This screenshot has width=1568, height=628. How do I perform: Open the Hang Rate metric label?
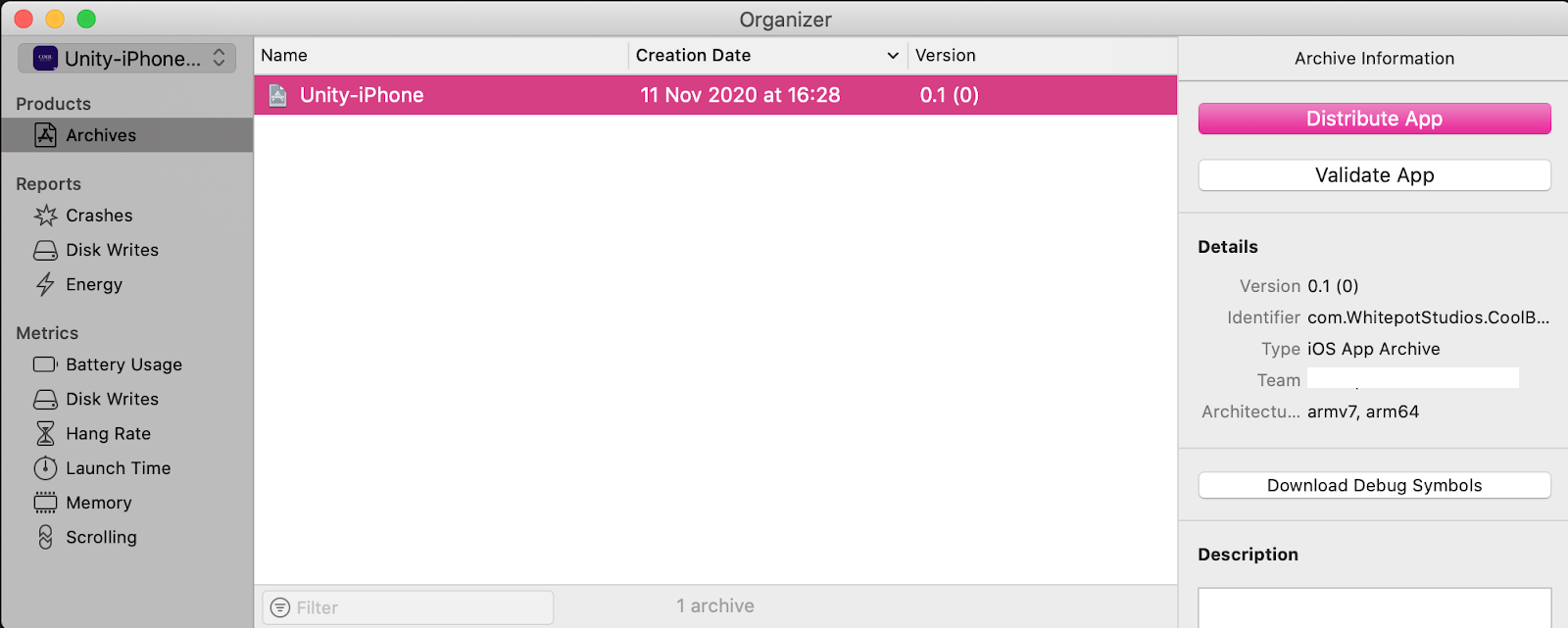(108, 433)
